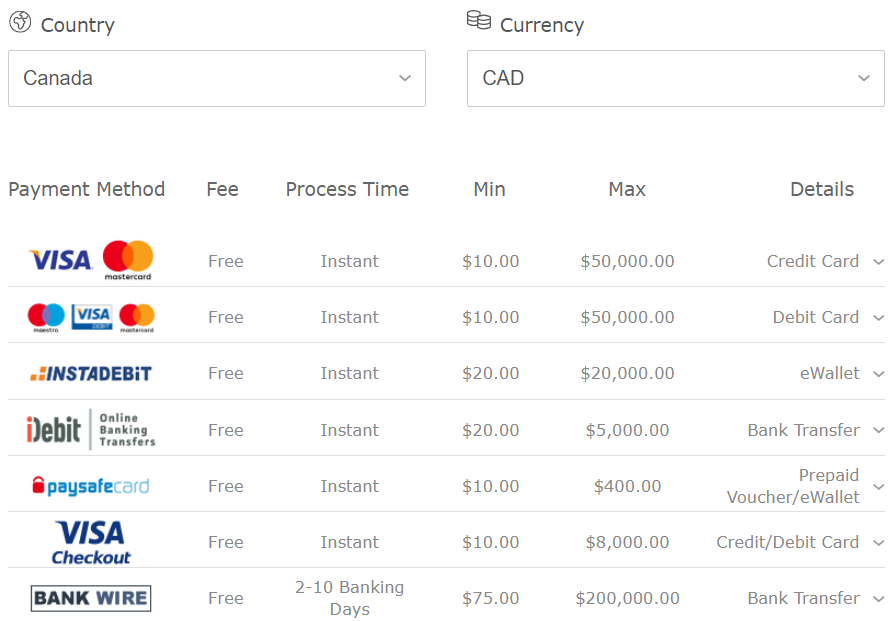Expand iDebit Bank Transfer details chevron

click(878, 431)
